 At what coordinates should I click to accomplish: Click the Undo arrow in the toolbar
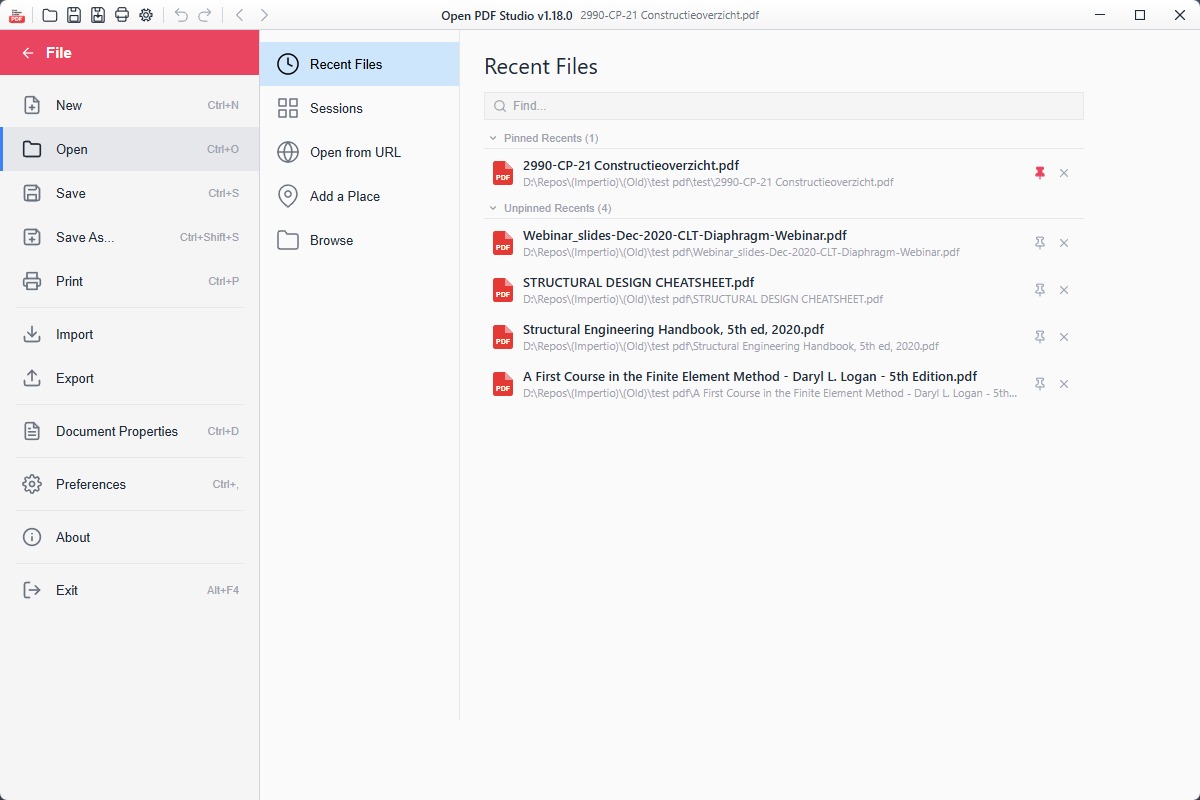(x=180, y=15)
